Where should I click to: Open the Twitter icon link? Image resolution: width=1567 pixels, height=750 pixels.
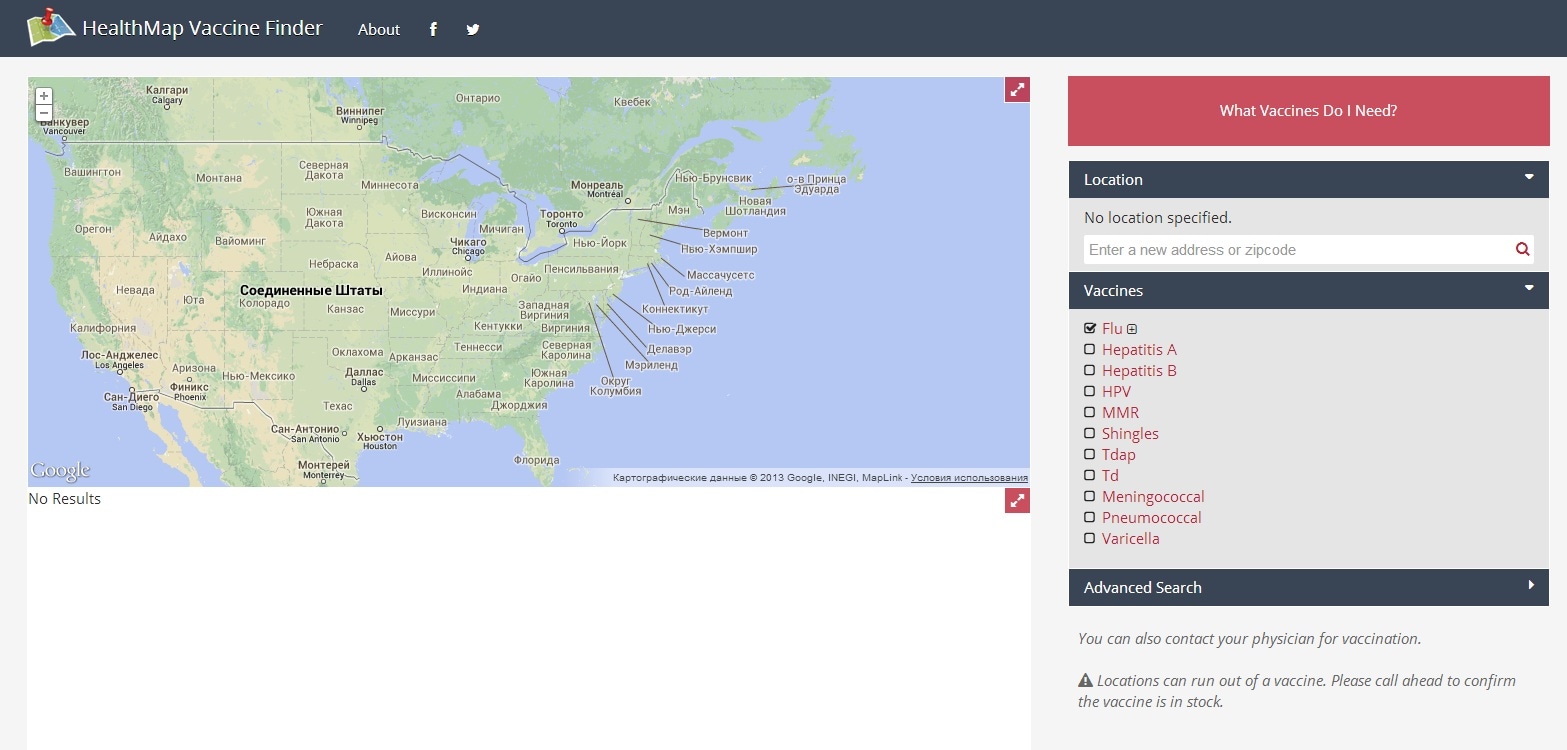pyautogui.click(x=473, y=30)
